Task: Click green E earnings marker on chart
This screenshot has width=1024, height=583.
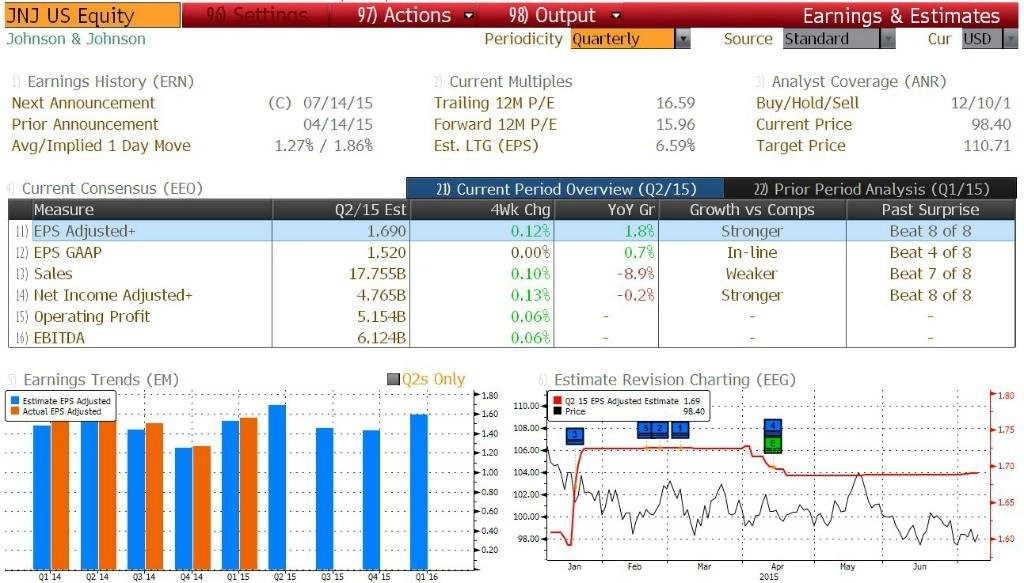Action: 773,445
